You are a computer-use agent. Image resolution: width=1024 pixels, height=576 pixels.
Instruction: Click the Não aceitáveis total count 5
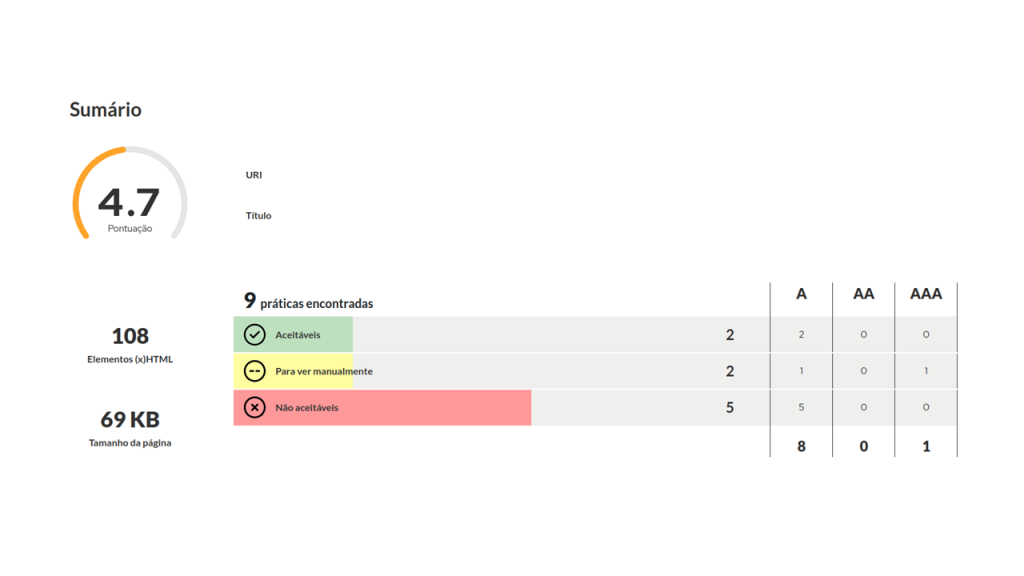(x=729, y=408)
